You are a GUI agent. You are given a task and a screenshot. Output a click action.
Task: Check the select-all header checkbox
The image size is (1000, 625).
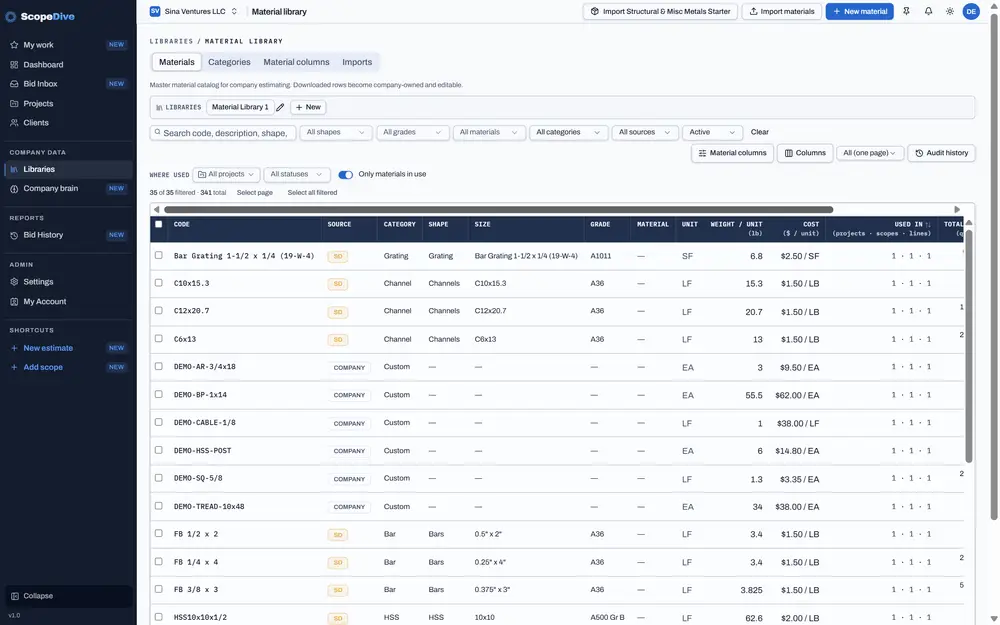[159, 224]
